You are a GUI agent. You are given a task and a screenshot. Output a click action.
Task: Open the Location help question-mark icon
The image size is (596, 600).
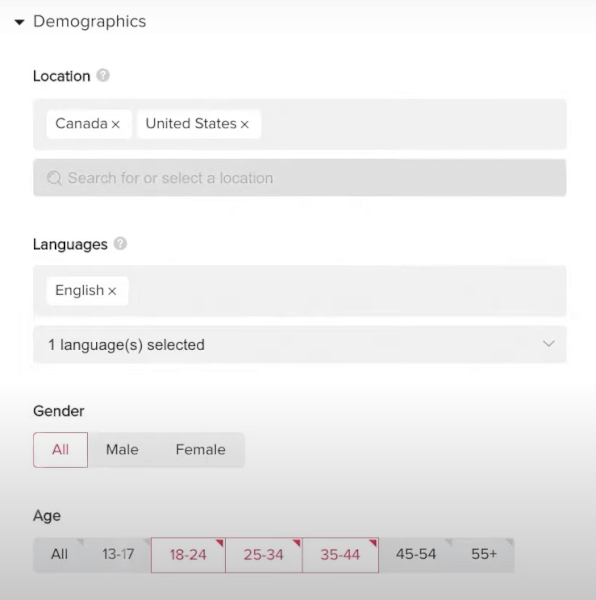(x=103, y=75)
